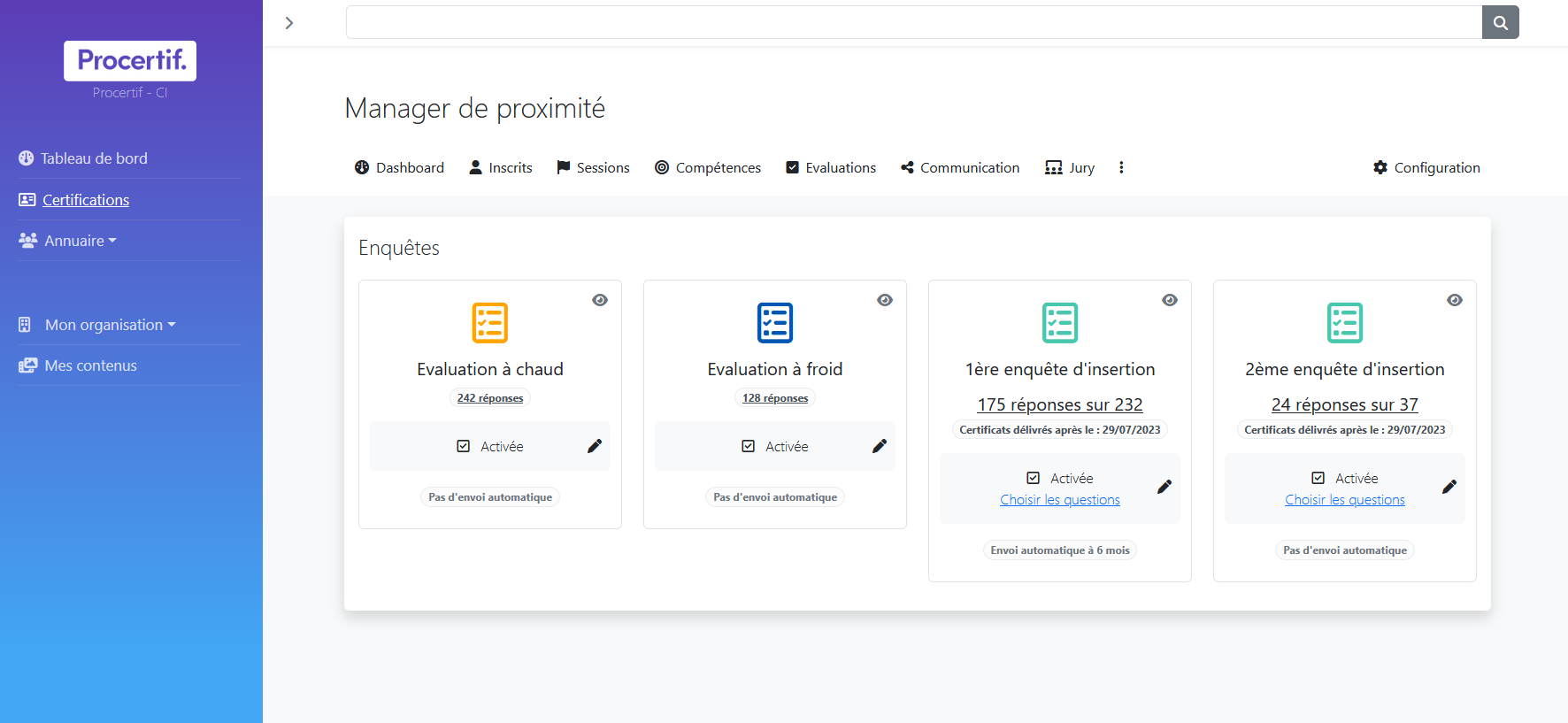Click the orange Evaluation à chaud survey icon
Viewport: 1568px width, 723px height.
tap(489, 323)
